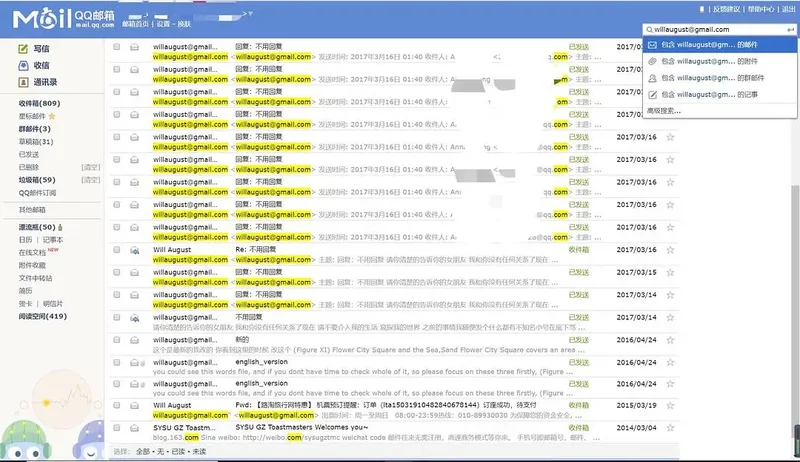Open 帮助中心 help center

coord(761,9)
